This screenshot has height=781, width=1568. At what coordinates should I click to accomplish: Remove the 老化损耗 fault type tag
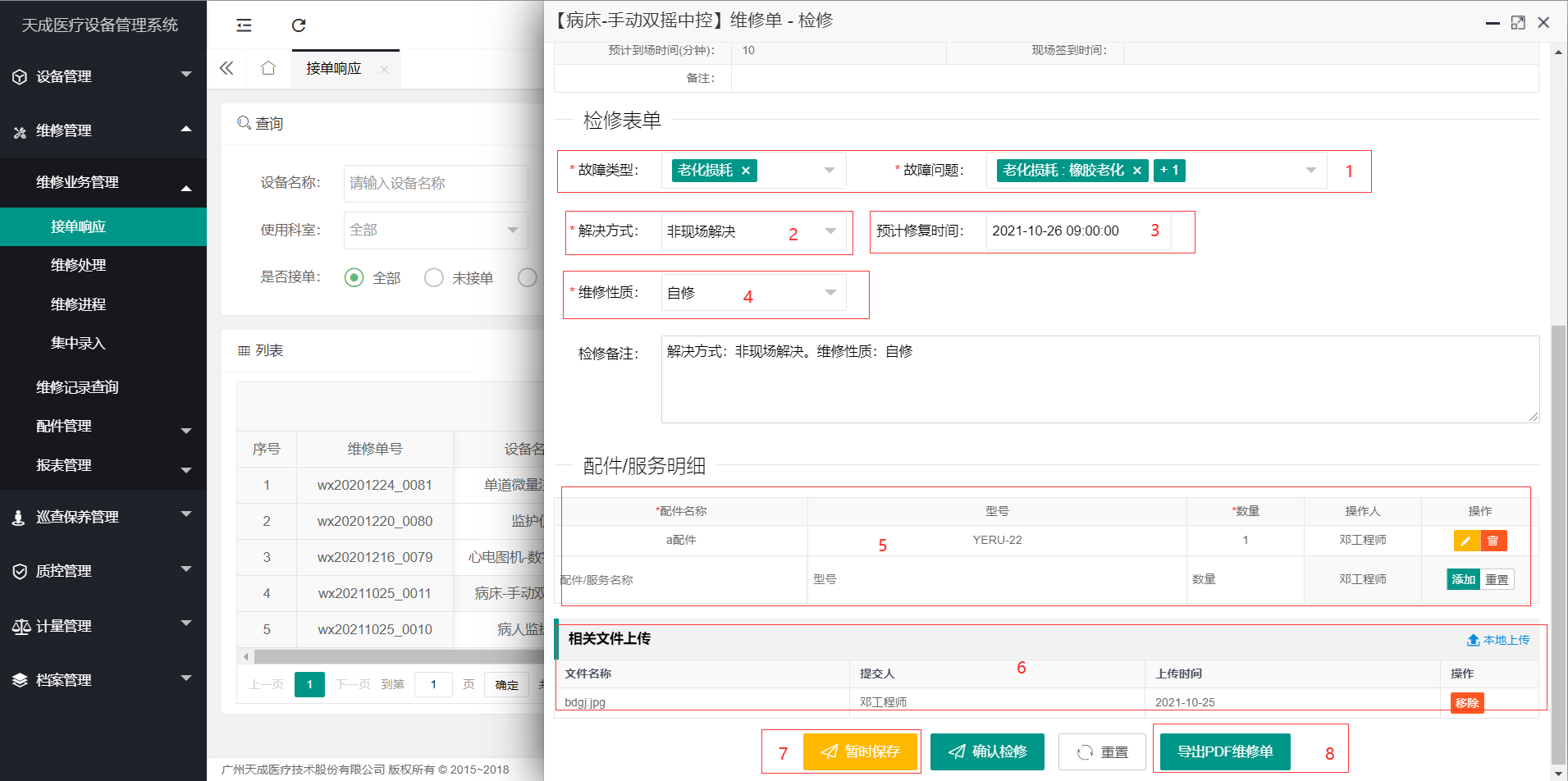(x=746, y=171)
